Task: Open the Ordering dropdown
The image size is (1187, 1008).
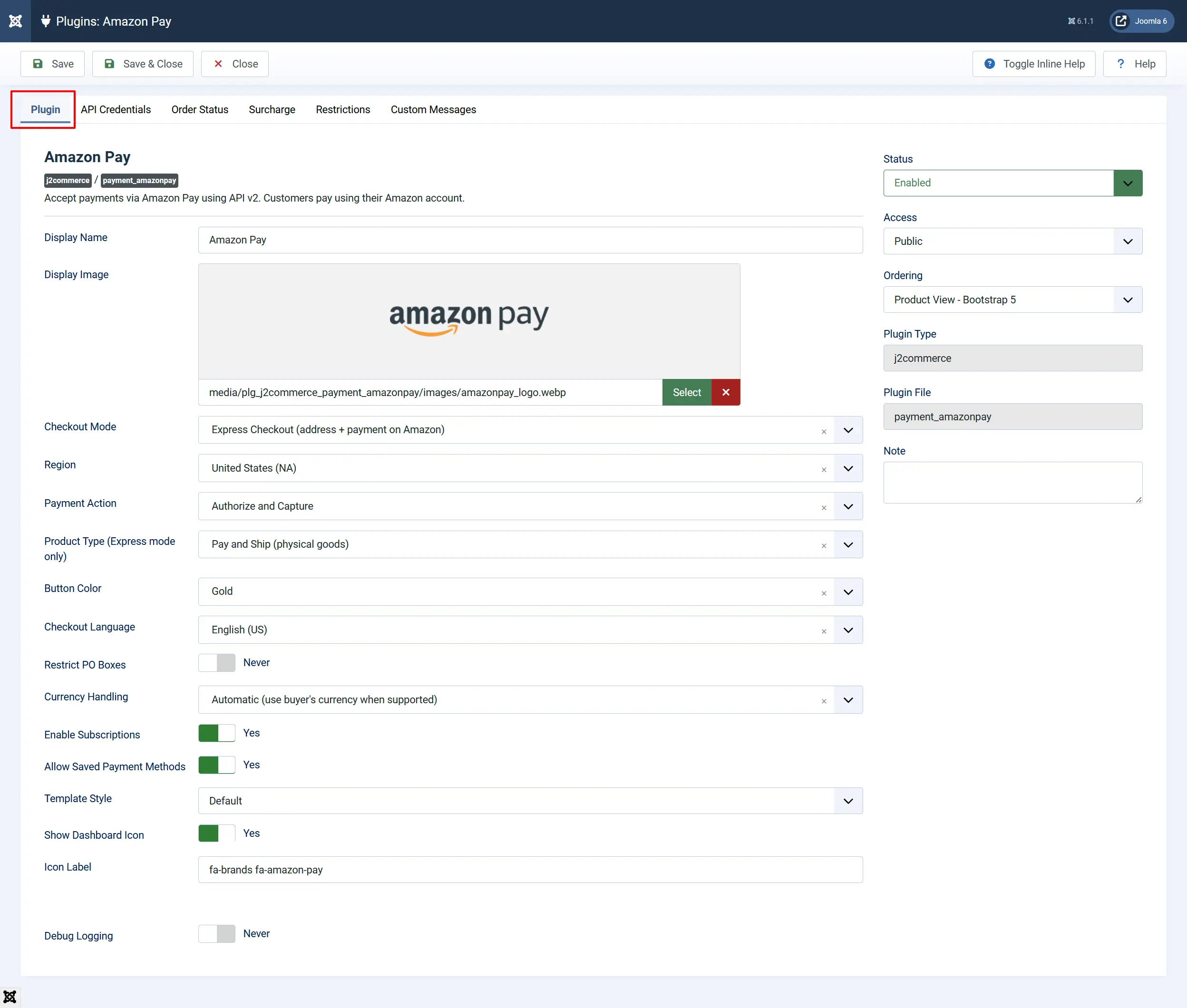Action: pyautogui.click(x=1012, y=300)
